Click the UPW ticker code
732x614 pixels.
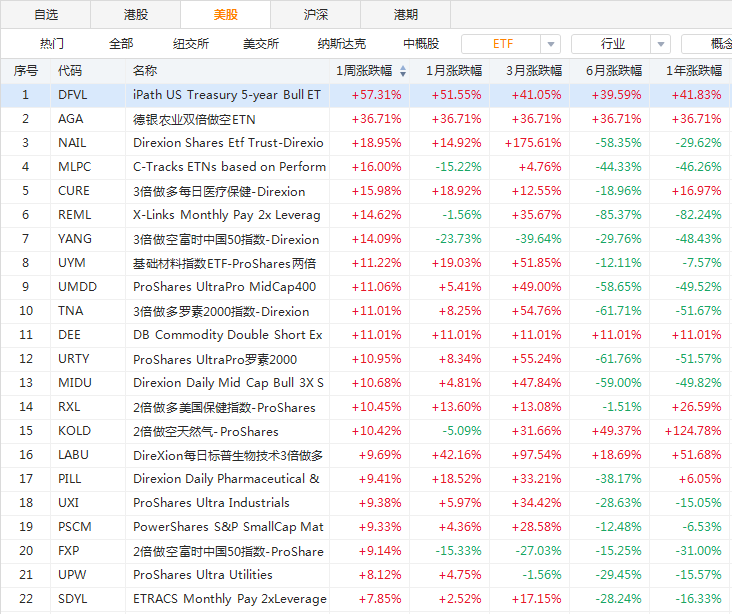click(72, 575)
